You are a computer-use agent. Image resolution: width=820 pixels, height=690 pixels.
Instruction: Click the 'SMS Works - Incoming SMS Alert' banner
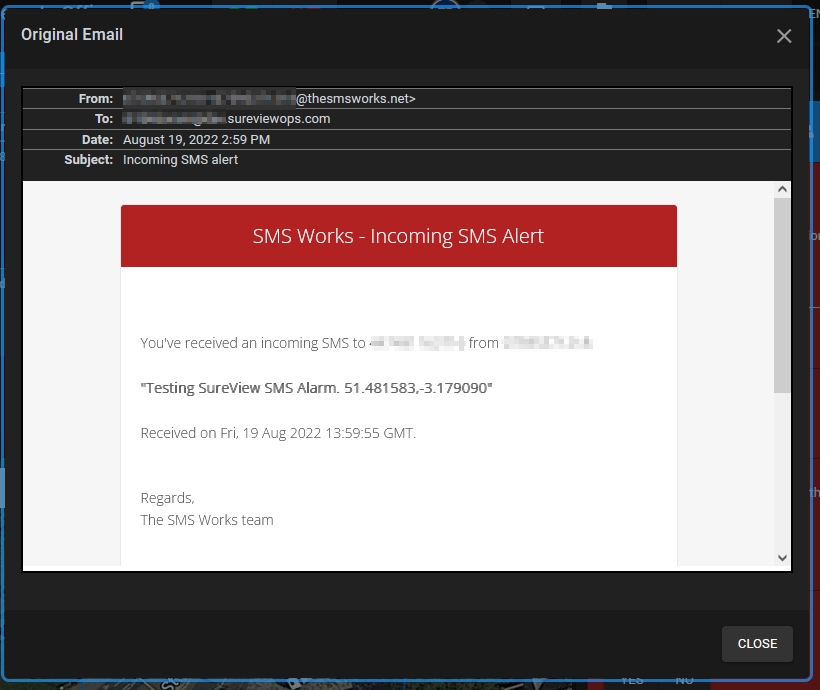click(398, 236)
